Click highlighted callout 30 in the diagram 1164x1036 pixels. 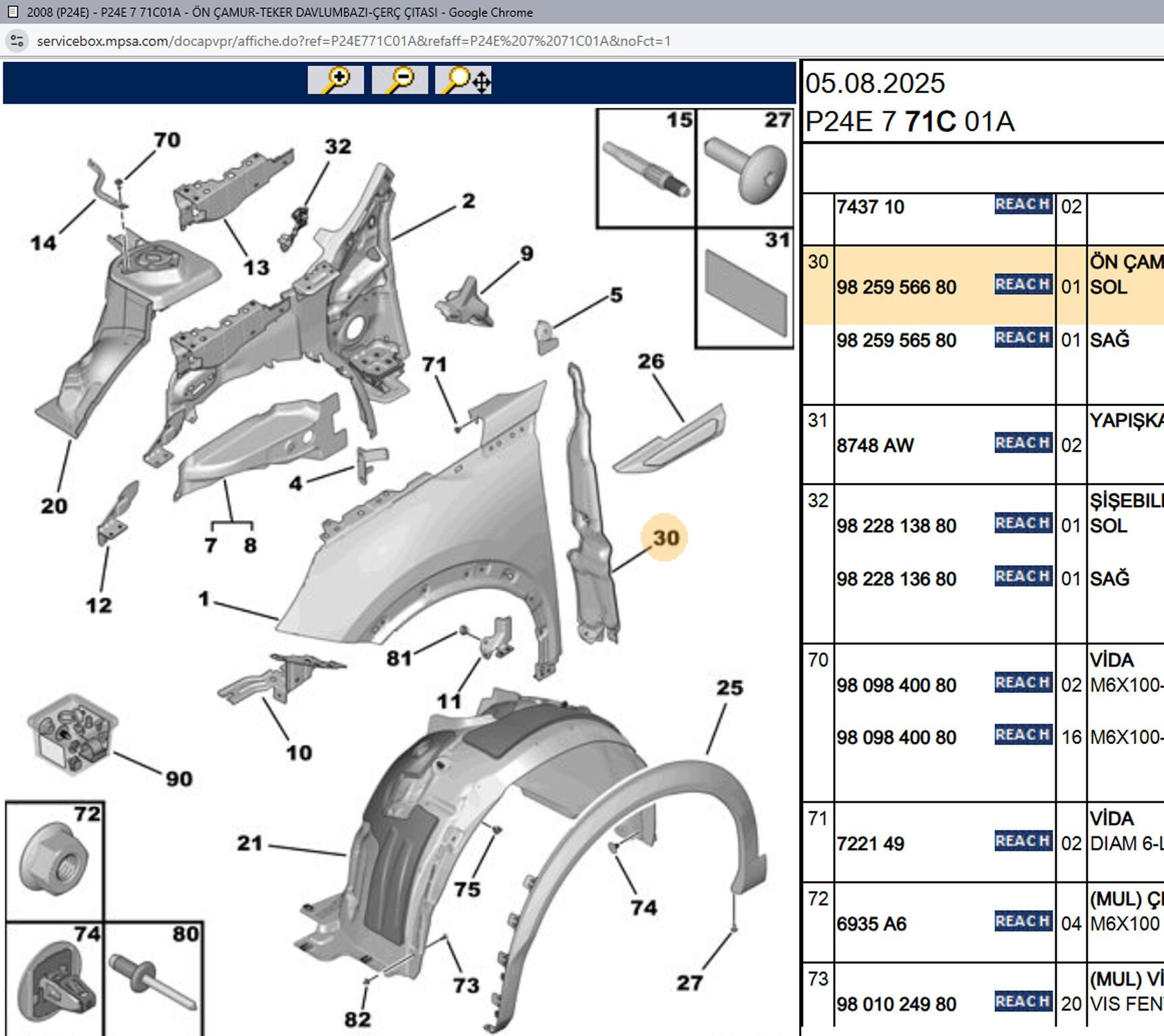click(665, 538)
